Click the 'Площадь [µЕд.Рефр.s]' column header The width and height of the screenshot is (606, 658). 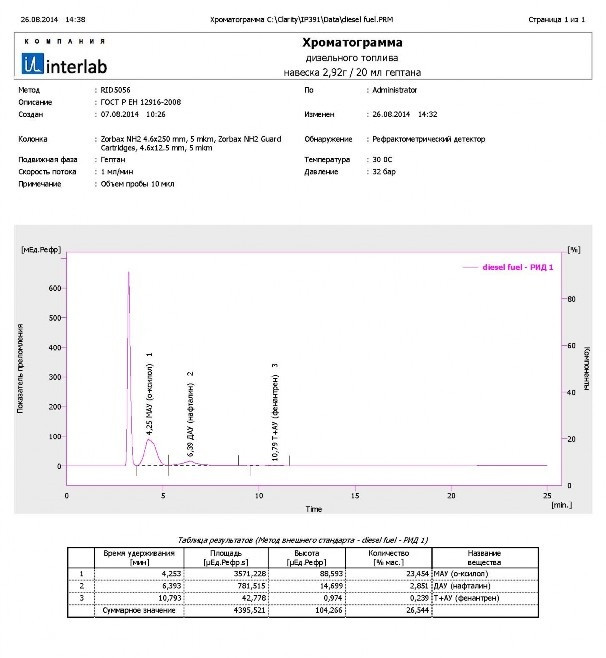[x=226, y=558]
